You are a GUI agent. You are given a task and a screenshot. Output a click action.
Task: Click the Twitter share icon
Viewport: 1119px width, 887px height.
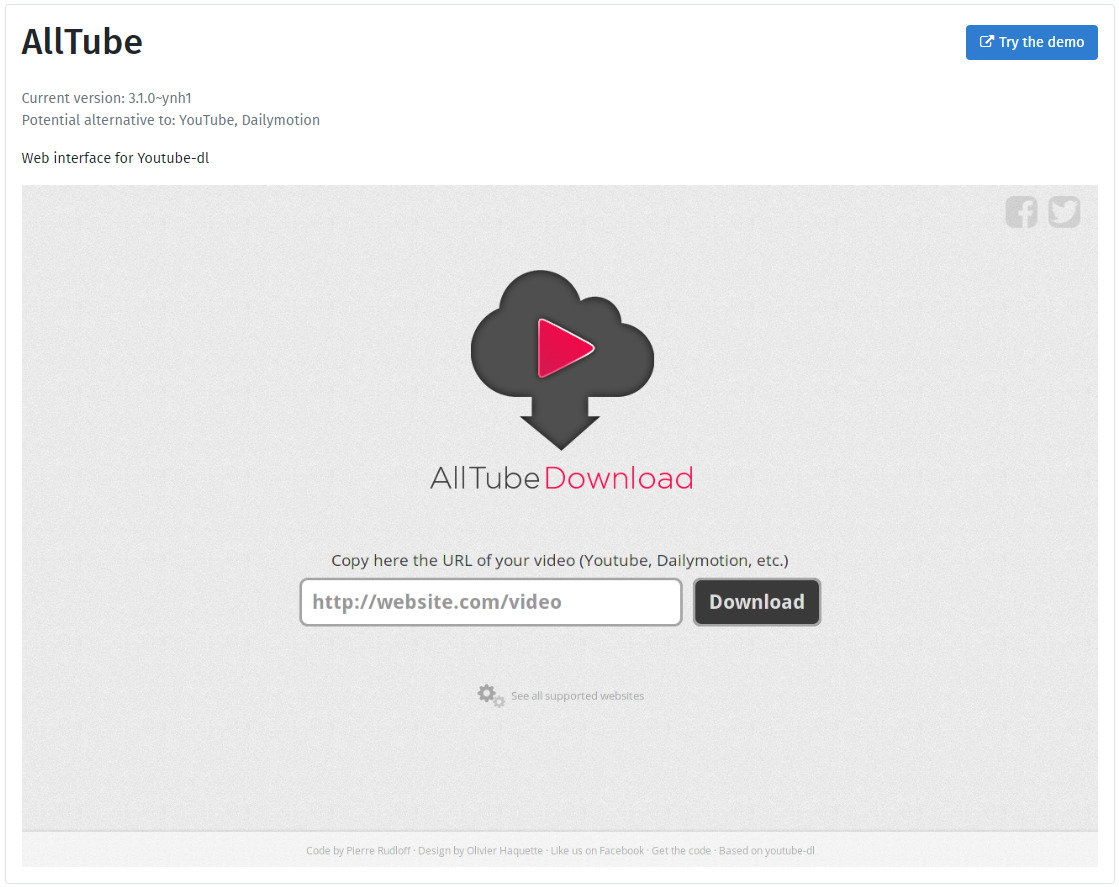(x=1064, y=211)
